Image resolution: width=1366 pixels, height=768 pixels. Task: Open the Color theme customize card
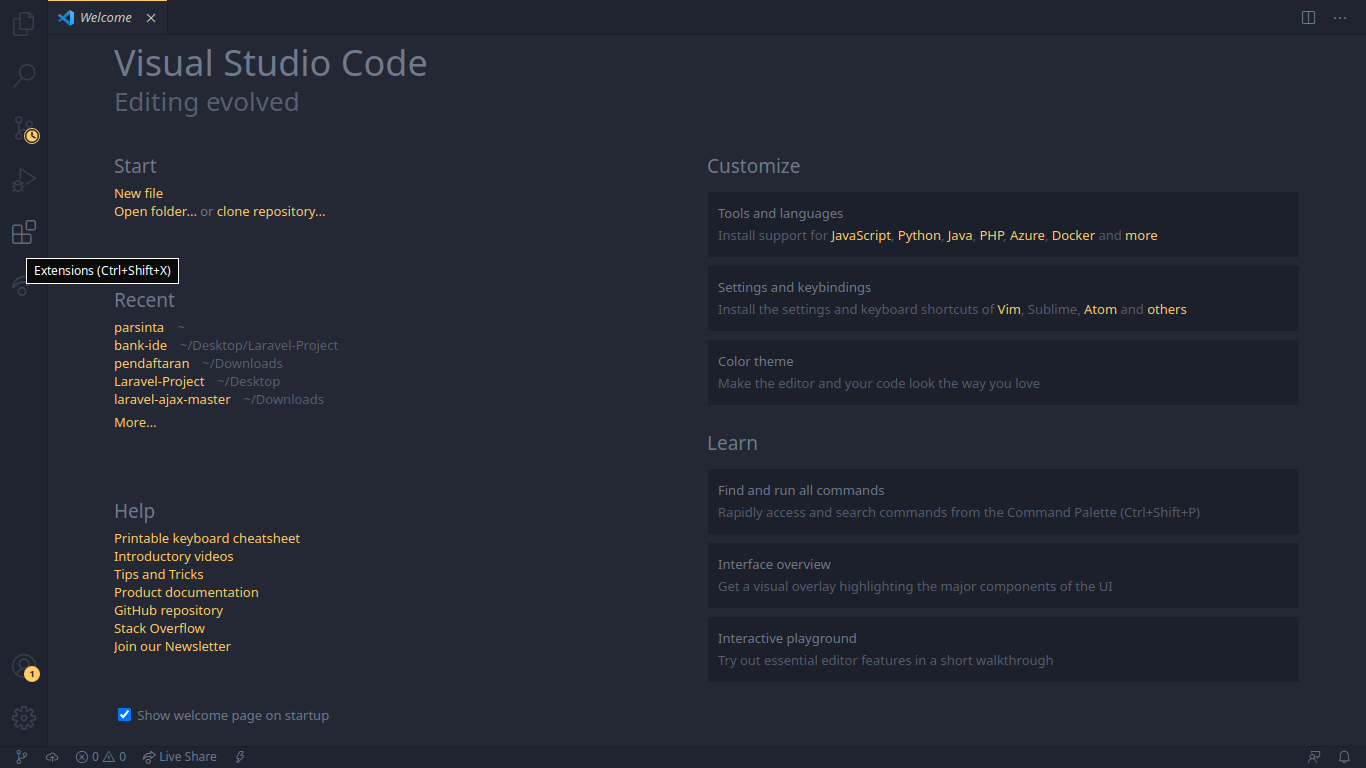(1003, 372)
